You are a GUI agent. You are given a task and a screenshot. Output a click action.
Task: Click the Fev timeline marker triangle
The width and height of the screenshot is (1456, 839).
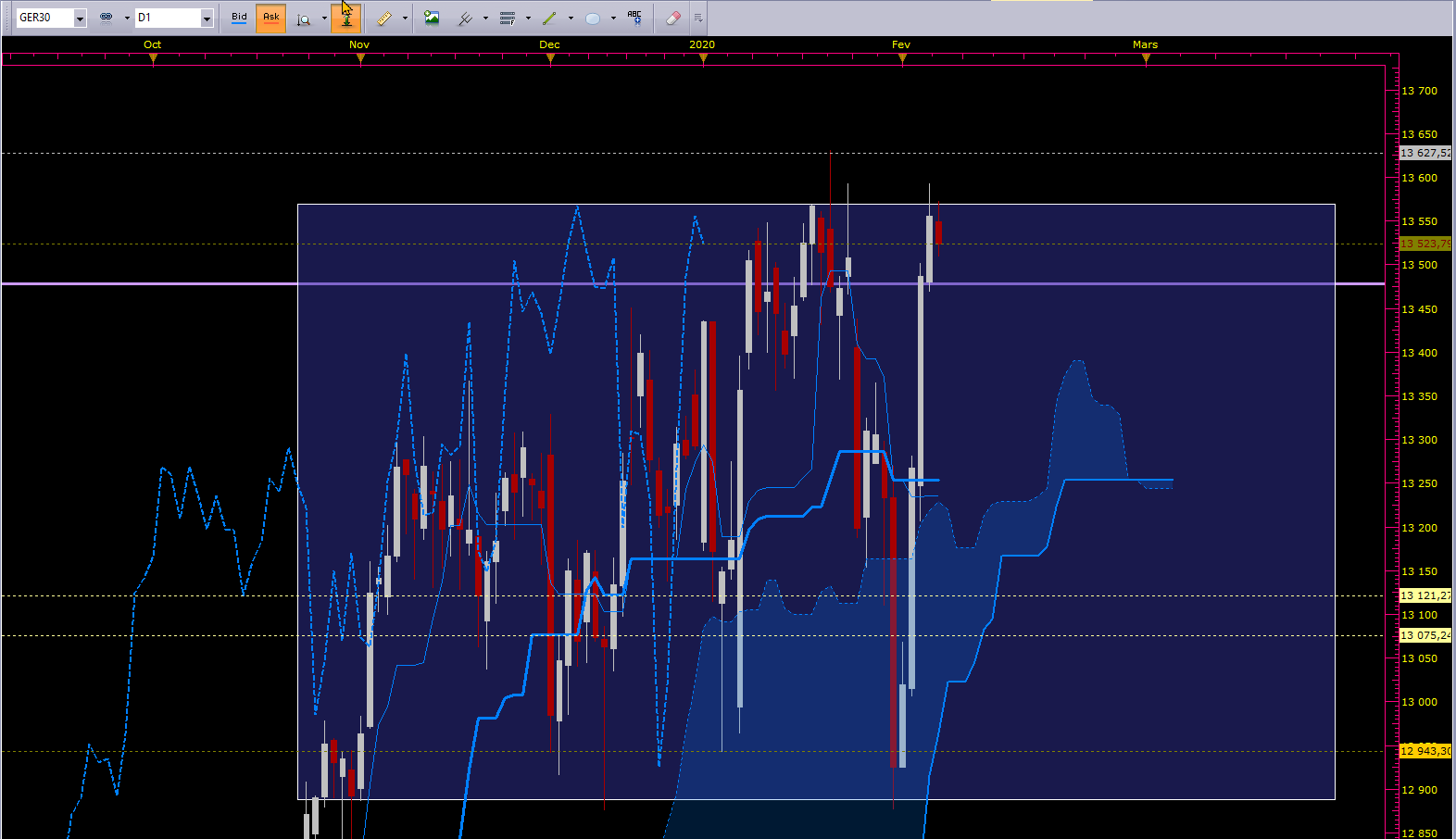[902, 58]
